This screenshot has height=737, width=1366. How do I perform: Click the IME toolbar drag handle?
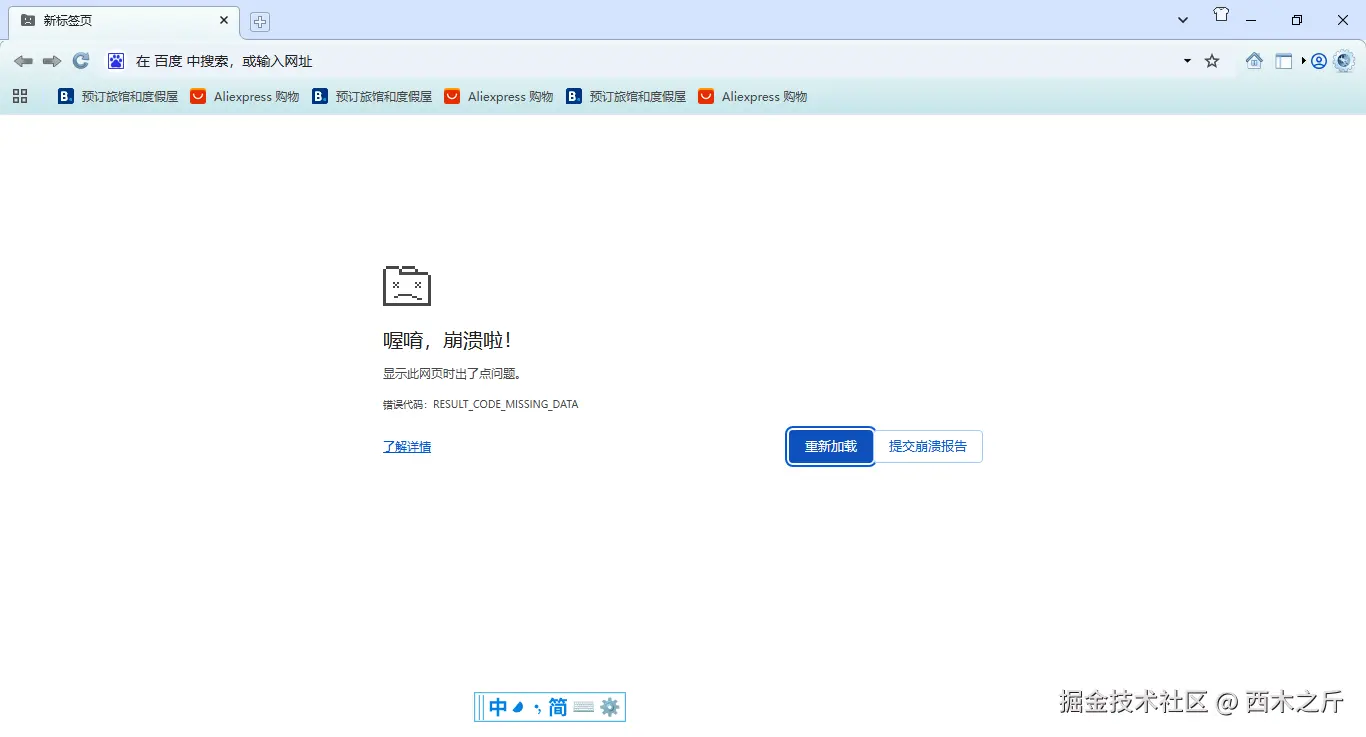point(481,708)
